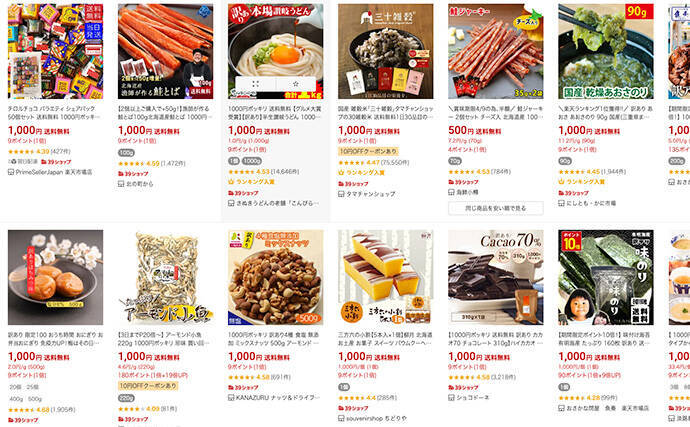This screenshot has height=427, width=690.
Task: Open the ミックスナッツ 500g product thumbnail
Action: pos(275,277)
